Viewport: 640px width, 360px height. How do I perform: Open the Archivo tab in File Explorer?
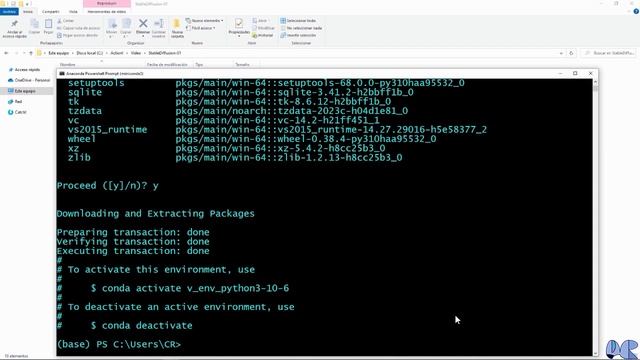(9, 12)
